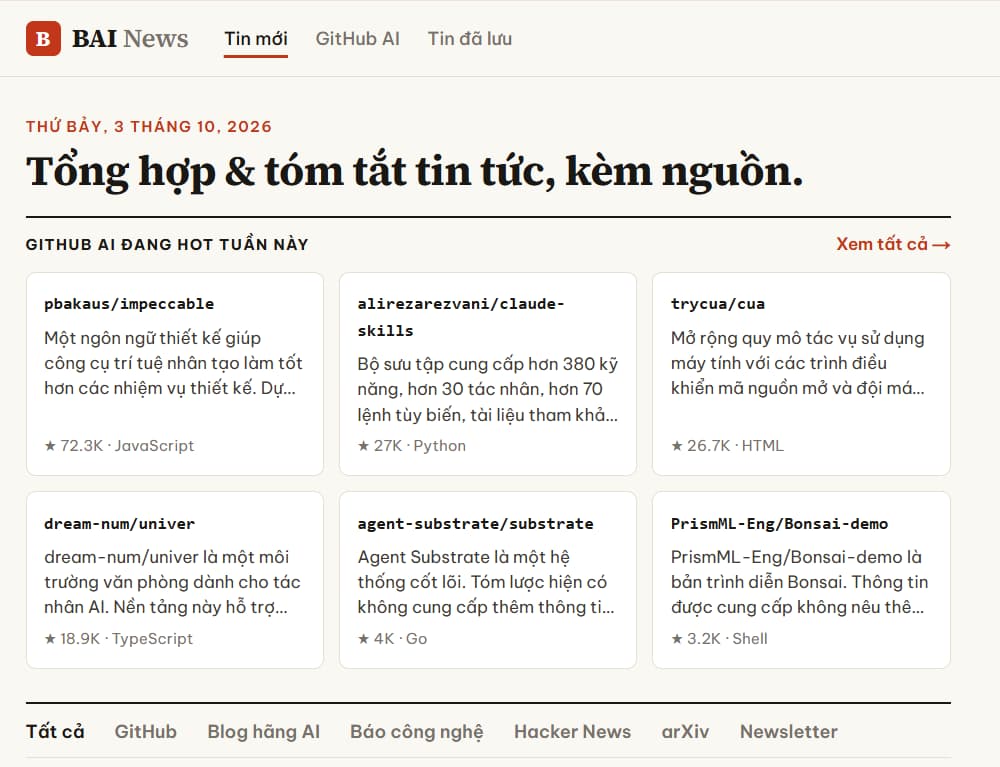The image size is (1000, 767).
Task: Click the 3.2K · Shell stats text
Action: (x=719, y=638)
